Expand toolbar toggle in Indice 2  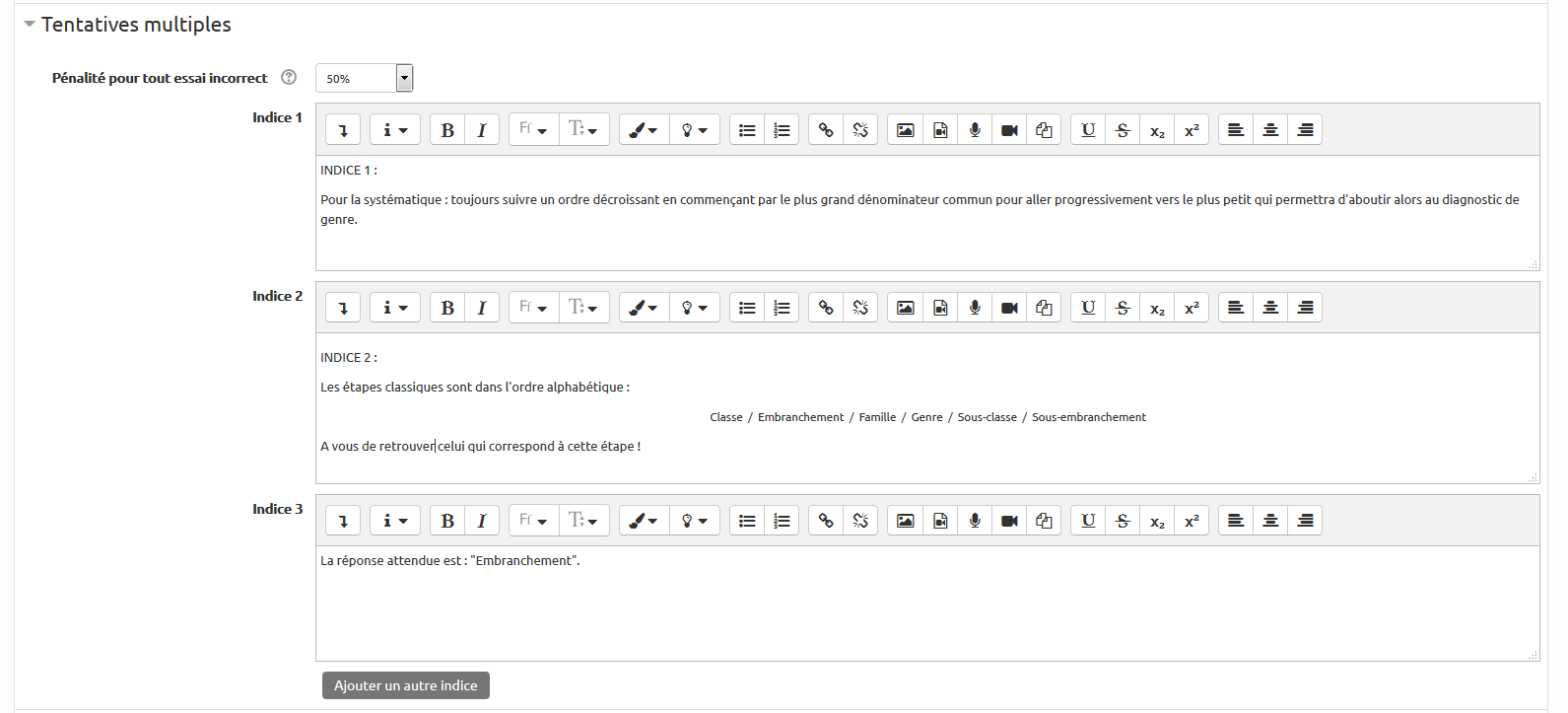tap(343, 309)
